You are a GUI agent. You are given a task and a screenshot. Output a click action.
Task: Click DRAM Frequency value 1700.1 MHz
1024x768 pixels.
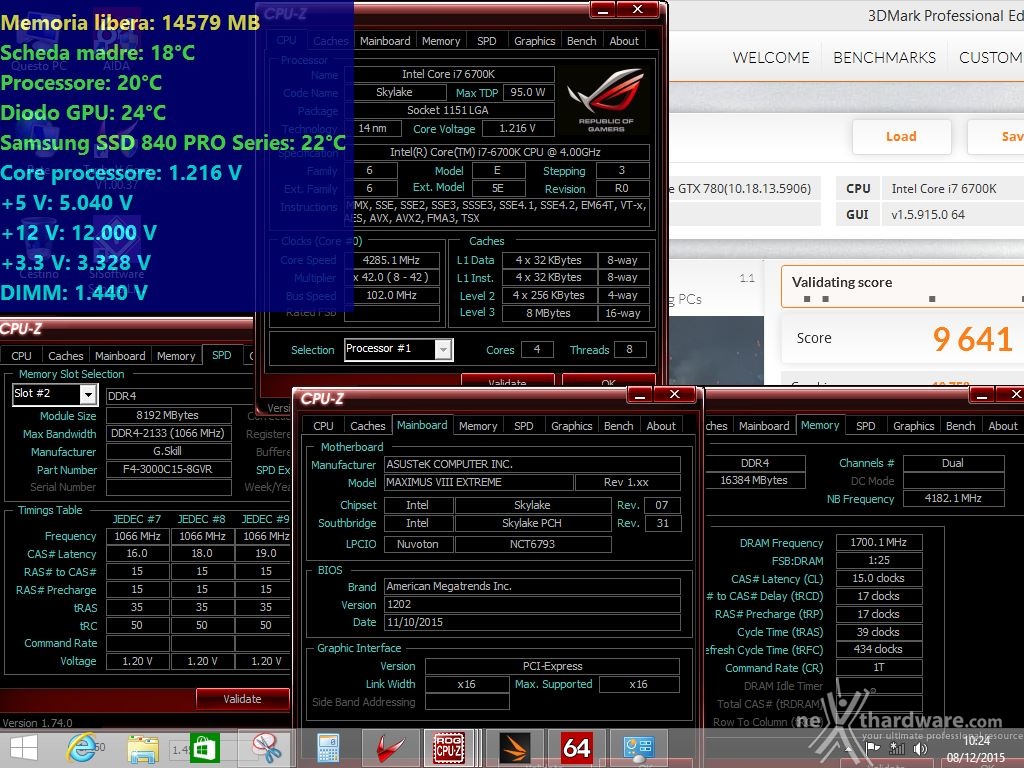(x=878, y=542)
